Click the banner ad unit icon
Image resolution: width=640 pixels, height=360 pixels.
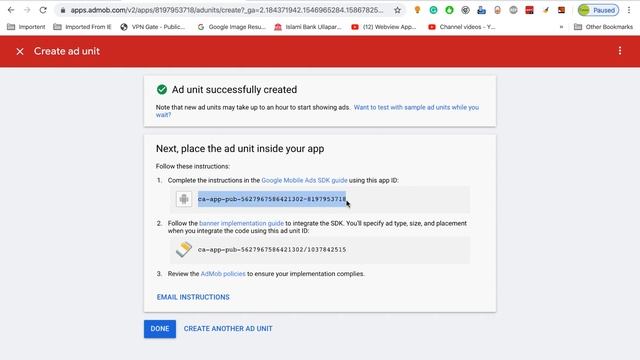pos(184,249)
